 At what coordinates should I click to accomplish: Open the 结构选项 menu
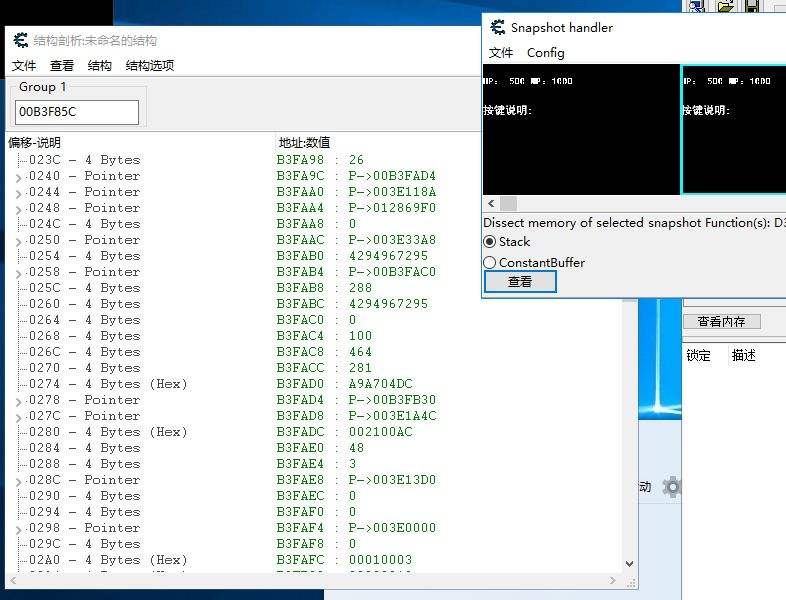pos(150,66)
